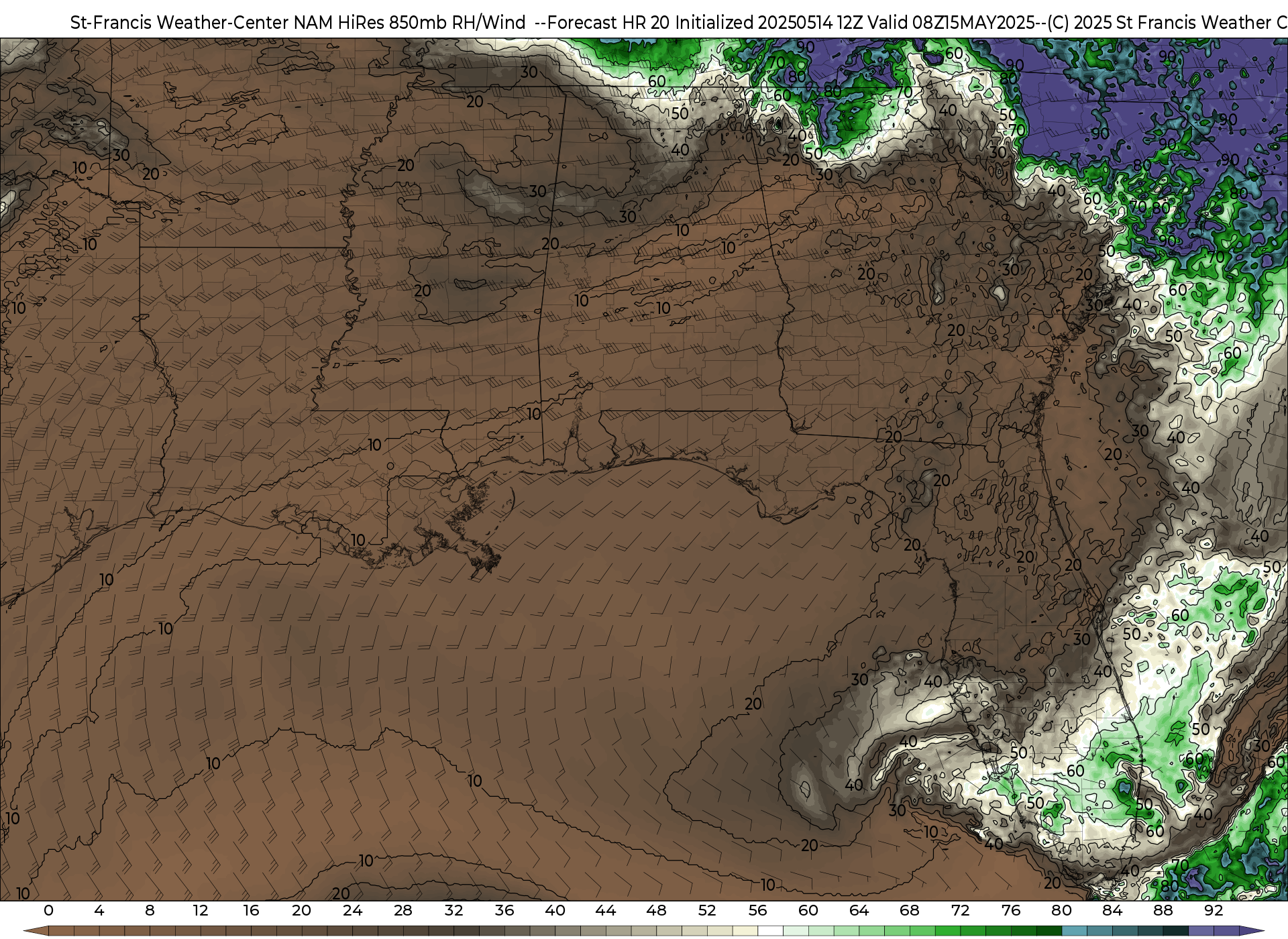Click the '8' label on the color scale

pyautogui.click(x=150, y=910)
